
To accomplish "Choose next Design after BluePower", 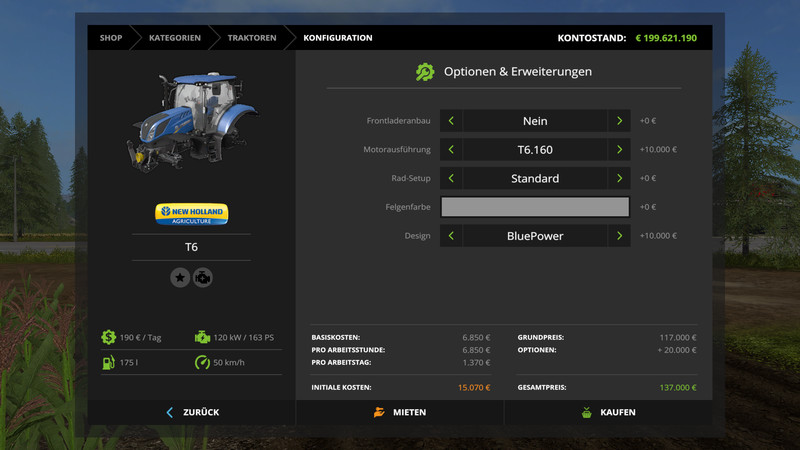I will (619, 236).
